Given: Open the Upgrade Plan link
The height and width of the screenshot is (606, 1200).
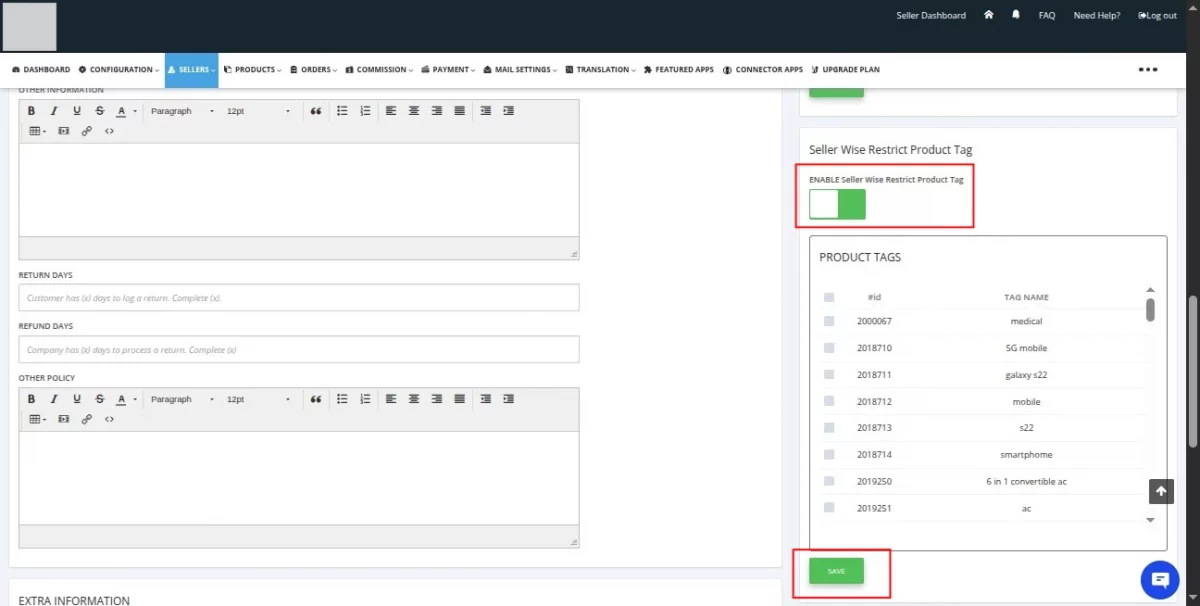Looking at the screenshot, I should (846, 70).
